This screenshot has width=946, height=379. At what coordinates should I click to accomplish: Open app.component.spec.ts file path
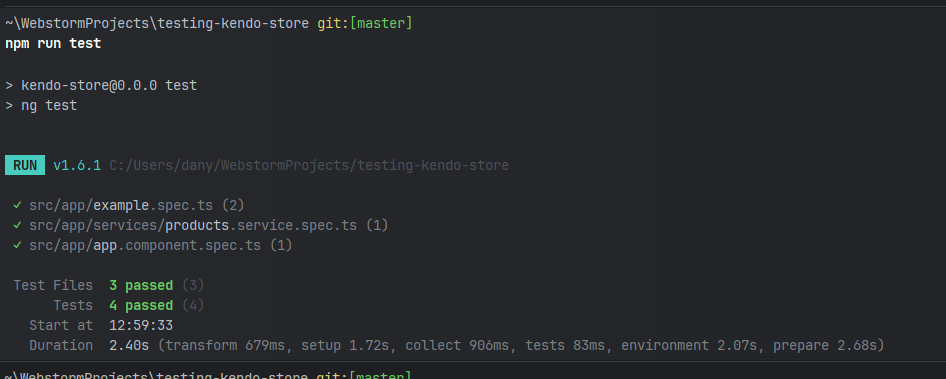tap(145, 246)
